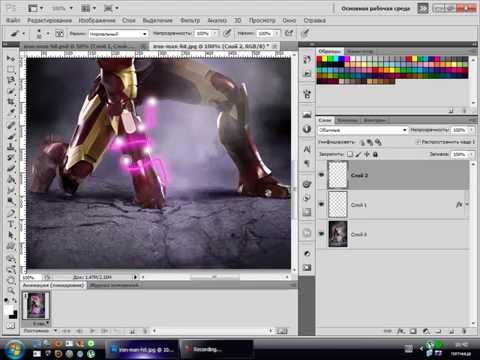The height and width of the screenshot is (360, 480).
Task: Select the Rectangular Marquee tool
Action: 11,69
